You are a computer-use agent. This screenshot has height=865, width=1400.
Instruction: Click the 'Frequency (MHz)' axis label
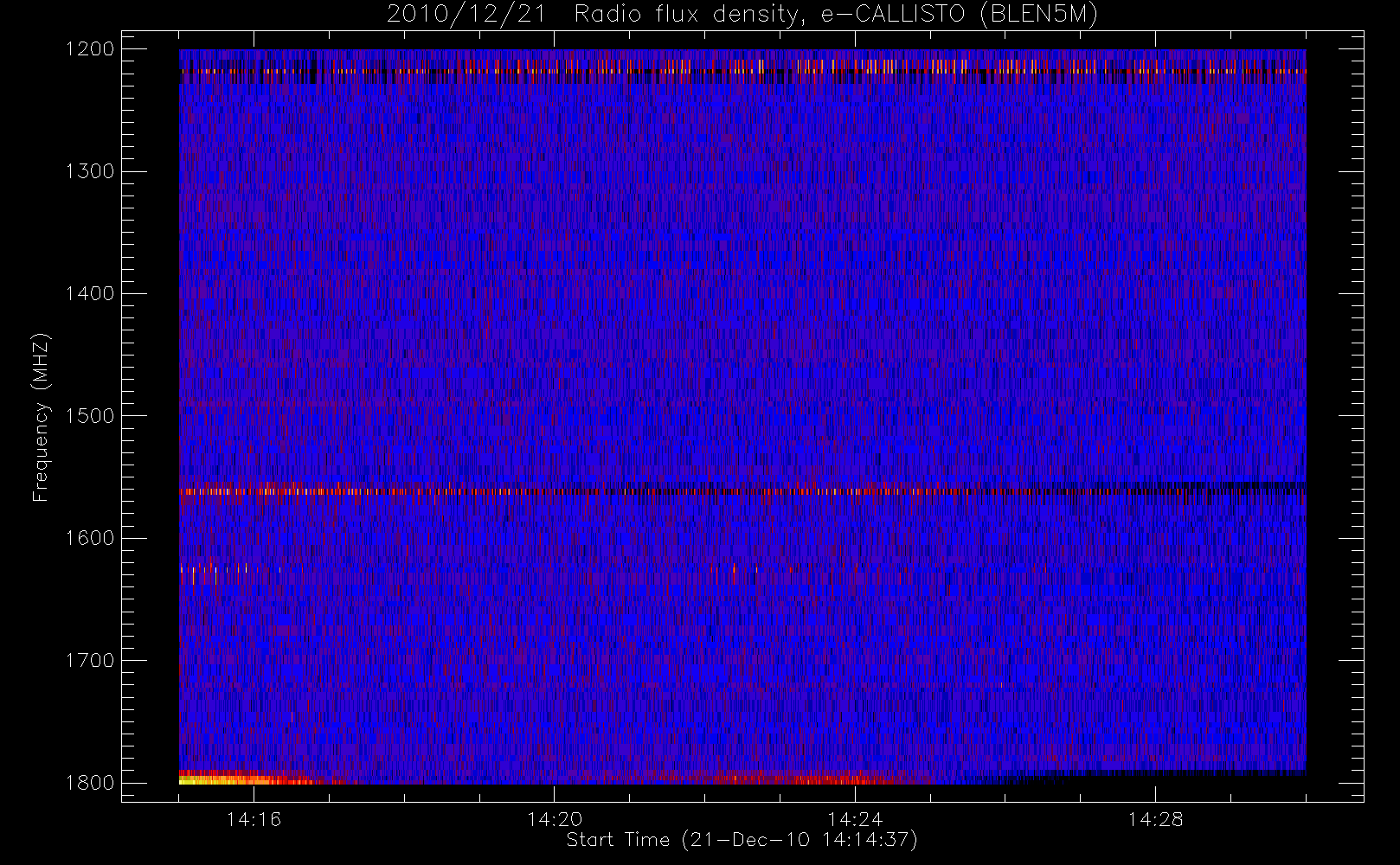click(x=40, y=417)
